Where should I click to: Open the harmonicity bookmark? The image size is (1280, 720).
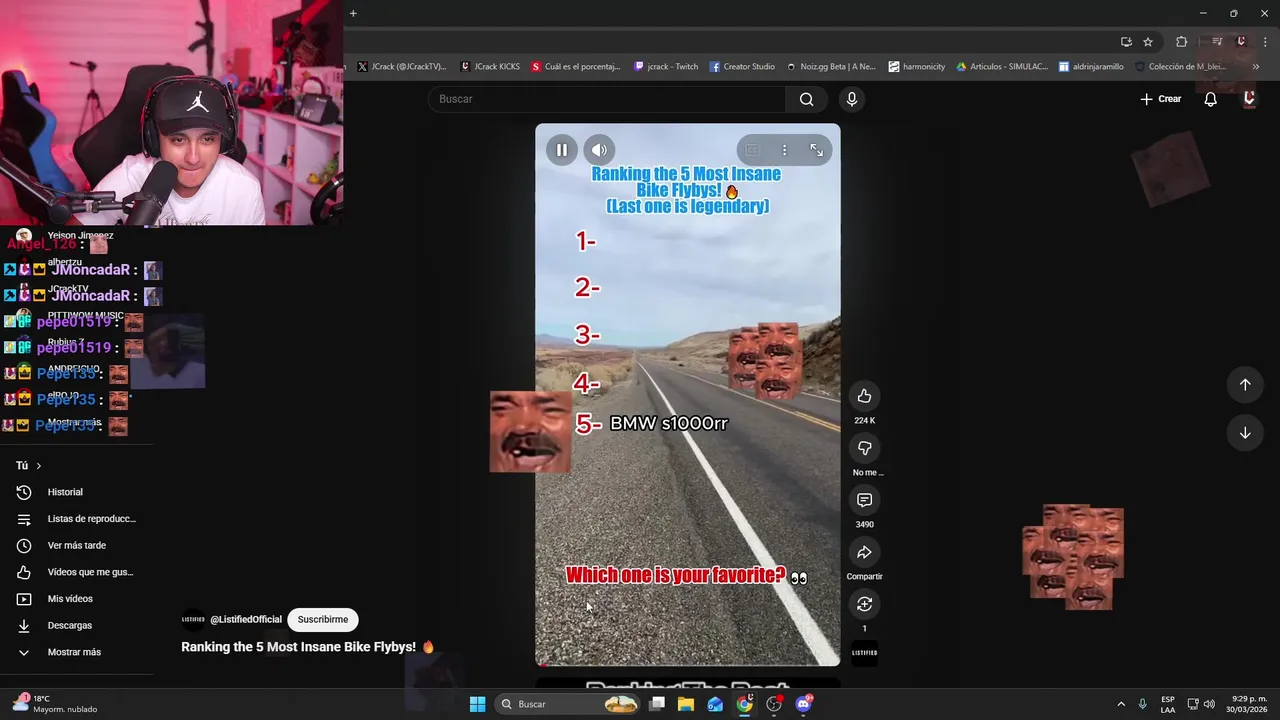click(x=917, y=67)
